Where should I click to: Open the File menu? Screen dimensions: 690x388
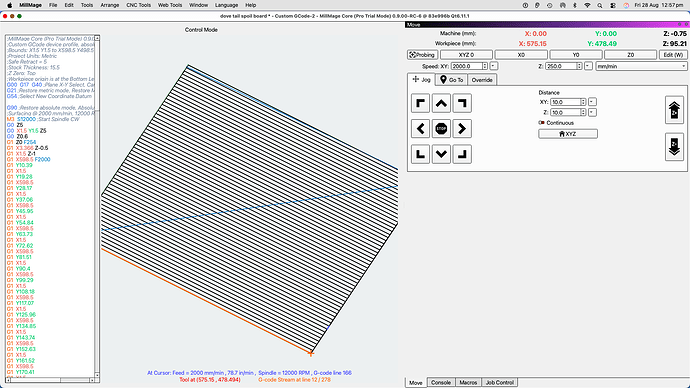(53, 5)
